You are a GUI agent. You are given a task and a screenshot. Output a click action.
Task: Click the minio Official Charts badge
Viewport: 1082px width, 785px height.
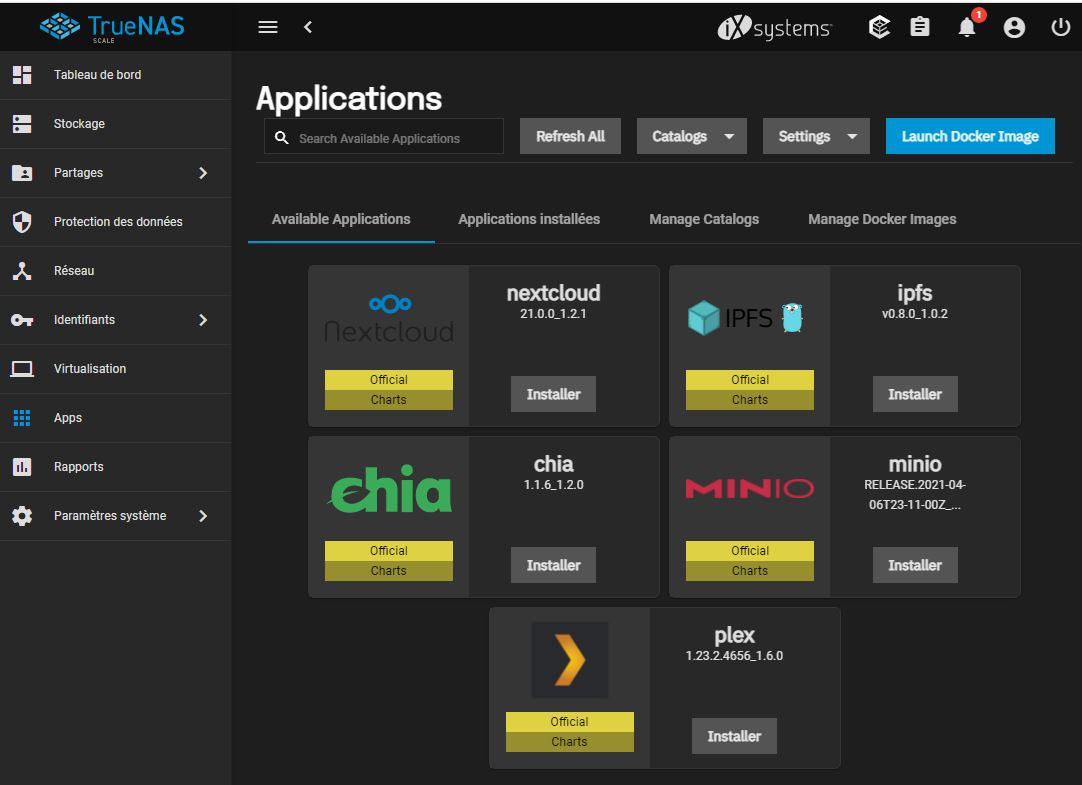tap(749, 561)
